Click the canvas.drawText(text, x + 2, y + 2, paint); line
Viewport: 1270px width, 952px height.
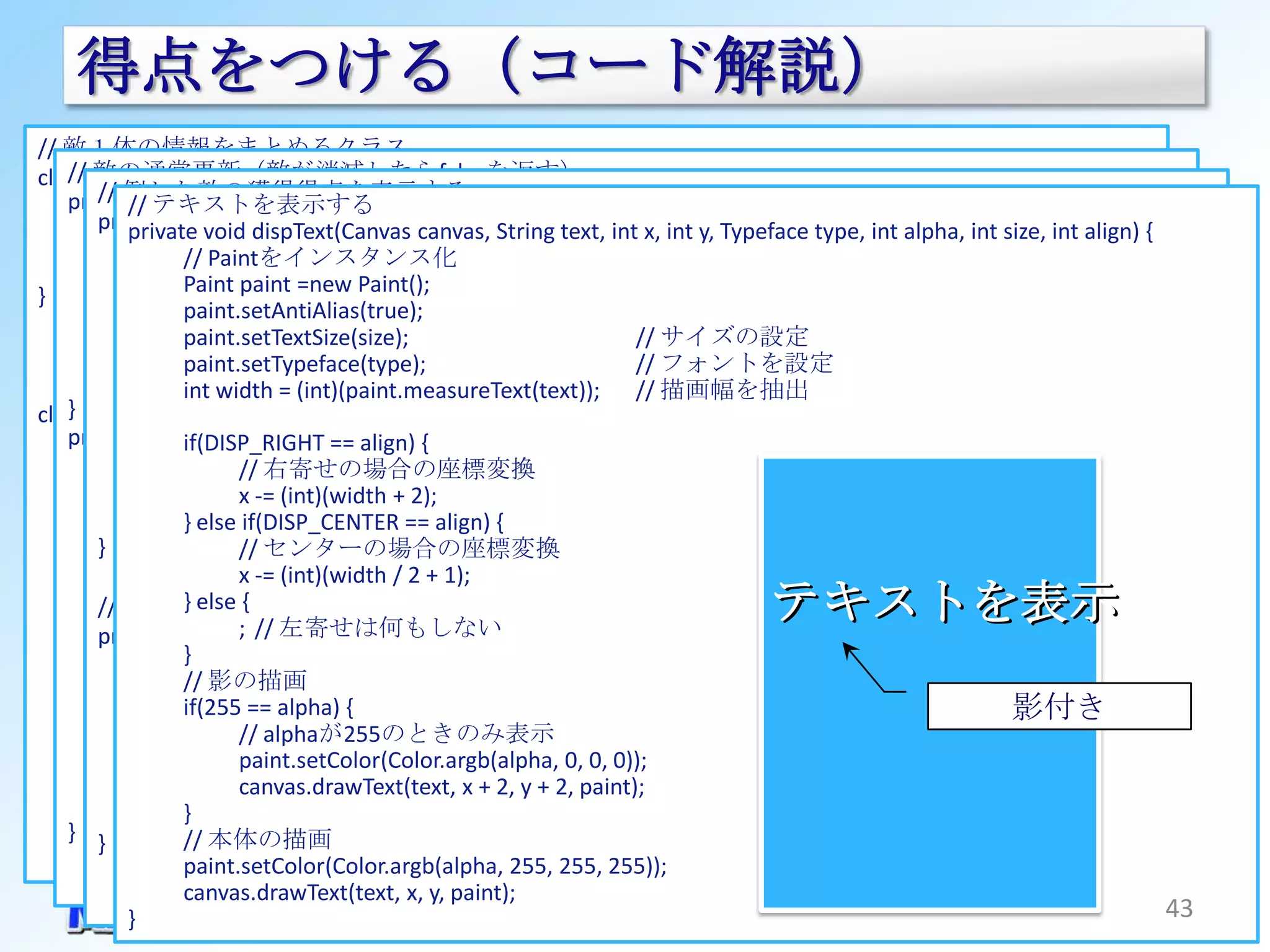pyautogui.click(x=442, y=787)
